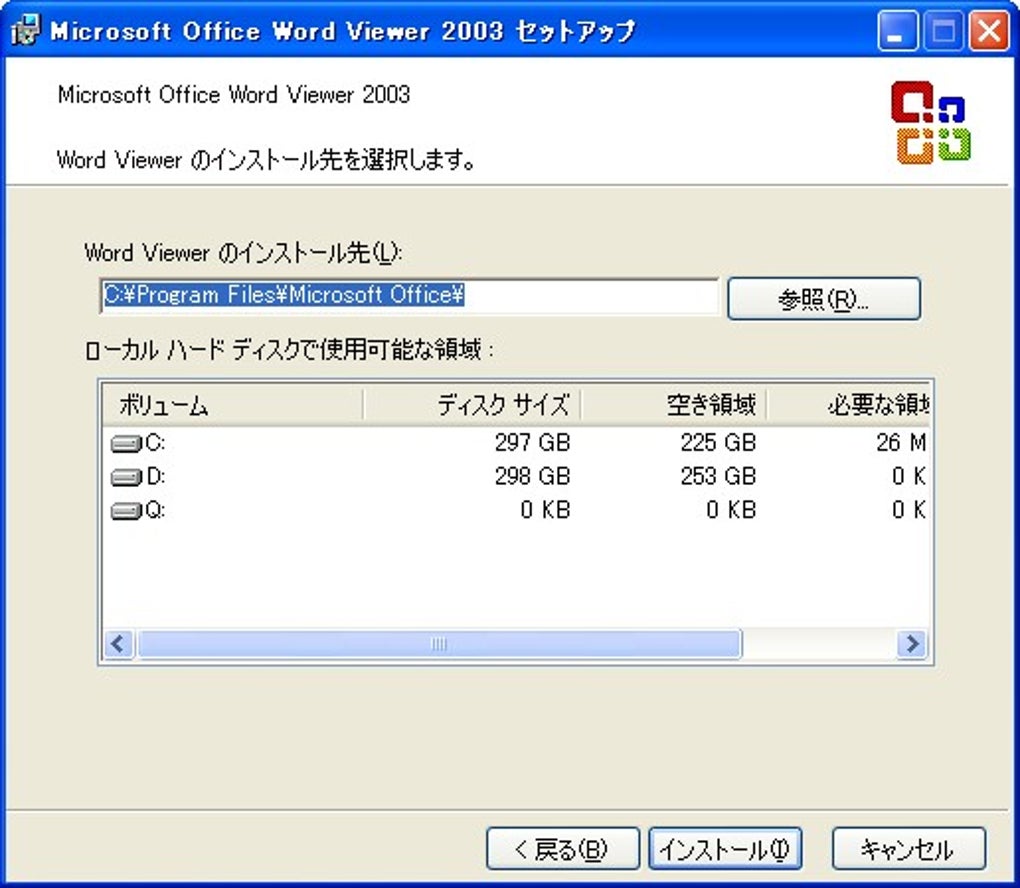Click the horizontal scrollbar left arrow
The width and height of the screenshot is (1020, 888).
(118, 644)
